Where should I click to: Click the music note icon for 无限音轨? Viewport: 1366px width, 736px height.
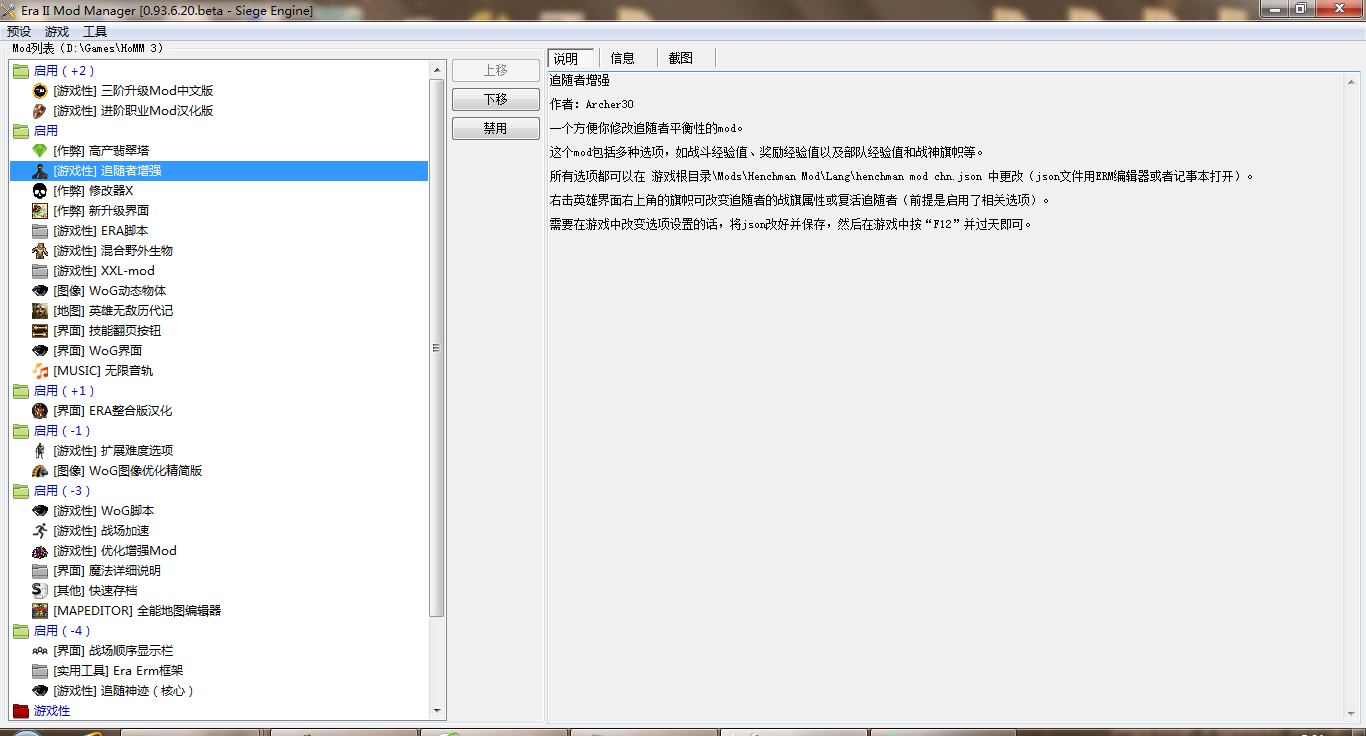(x=39, y=371)
